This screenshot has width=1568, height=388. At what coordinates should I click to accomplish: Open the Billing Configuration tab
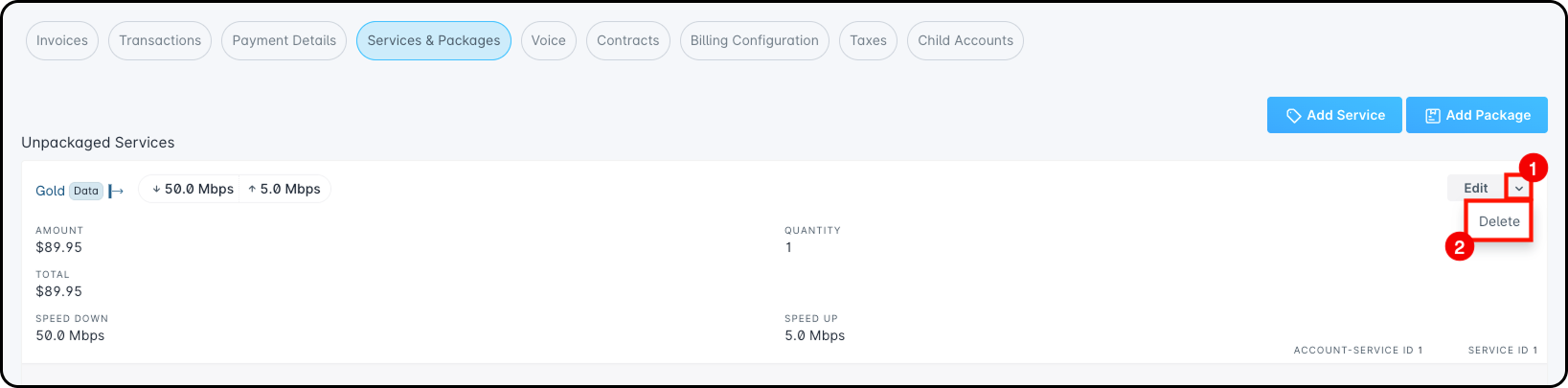(x=754, y=41)
